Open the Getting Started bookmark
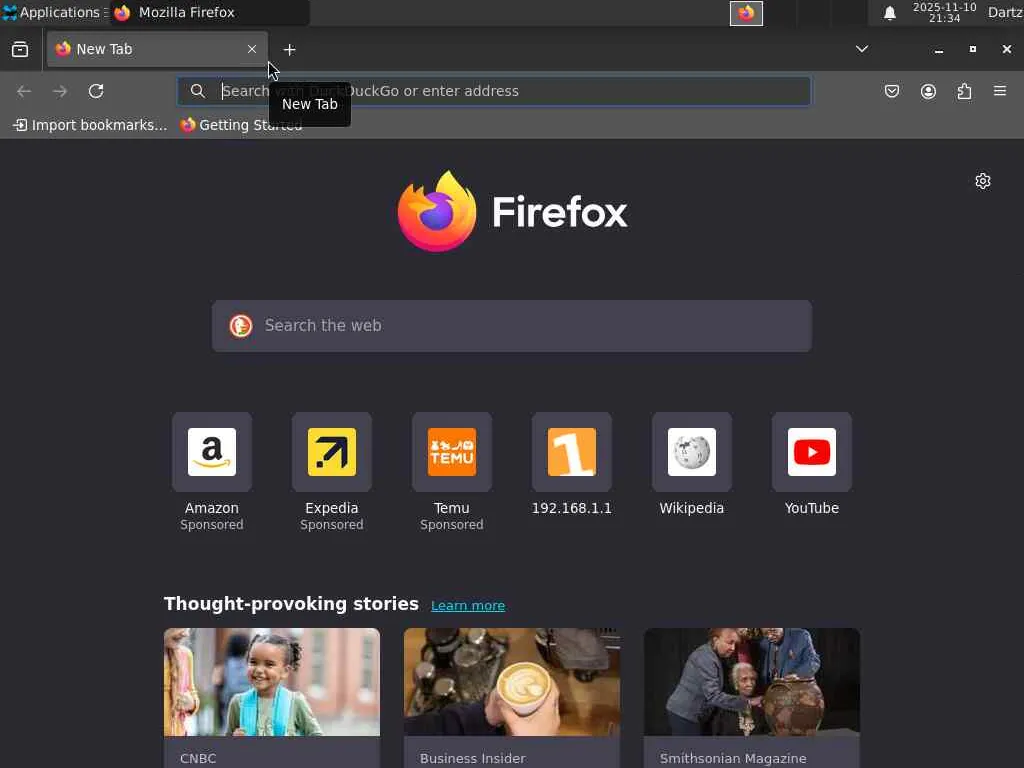 coord(242,125)
